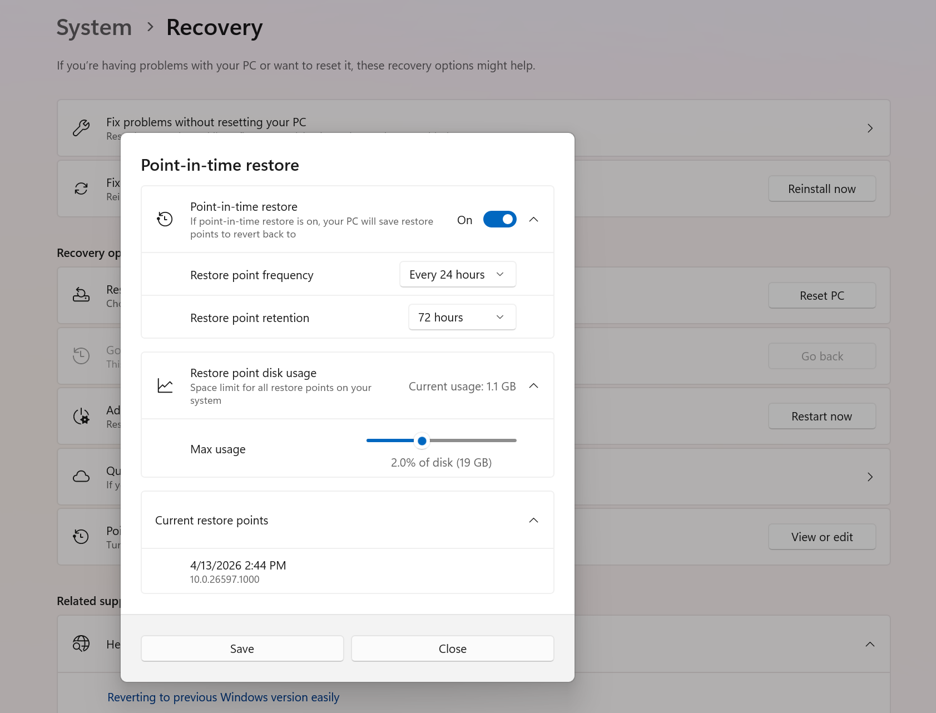Screen dimensions: 936x713
Task: Click the disk usage chart icon
Action: (x=165, y=386)
